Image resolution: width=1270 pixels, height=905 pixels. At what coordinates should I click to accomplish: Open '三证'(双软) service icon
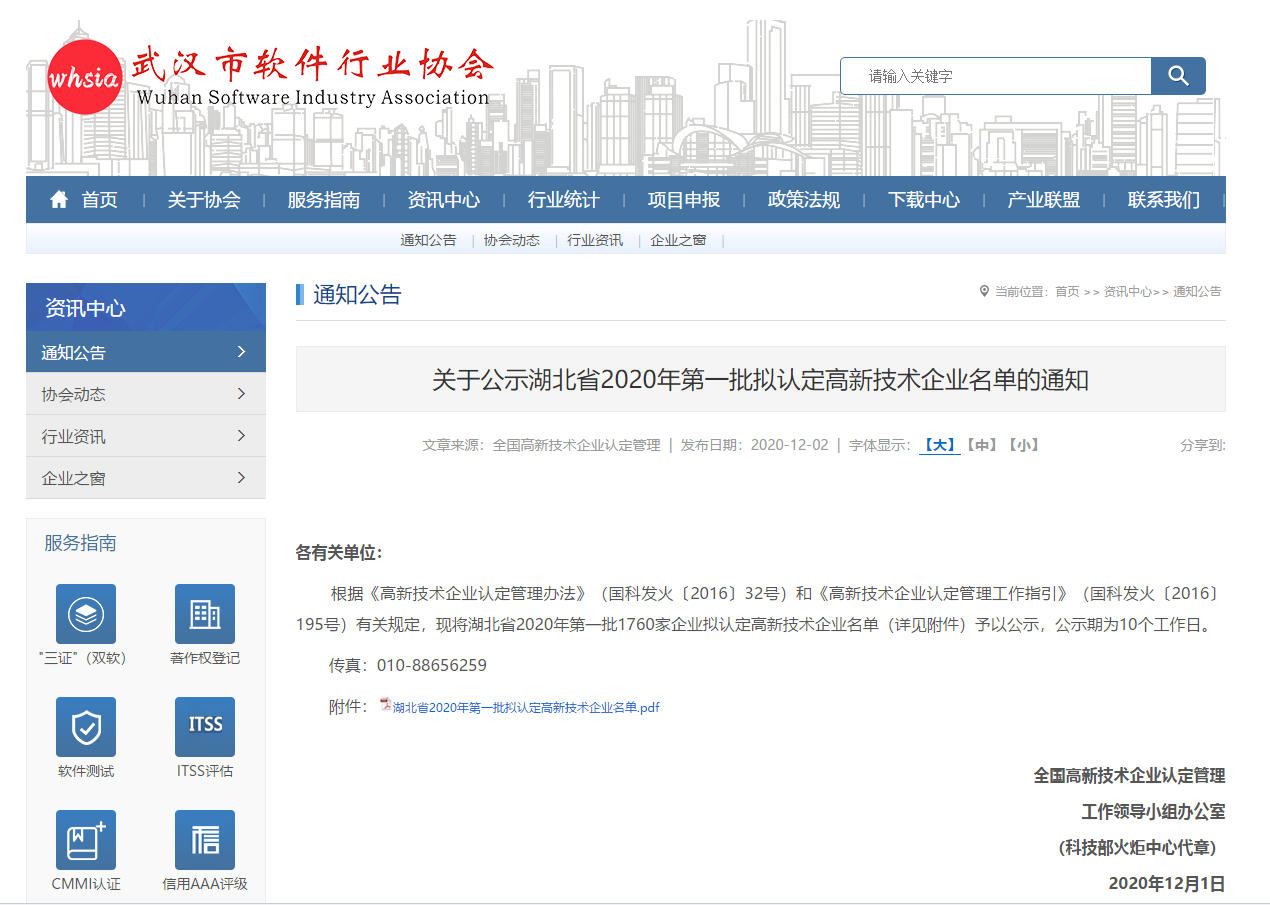point(85,613)
